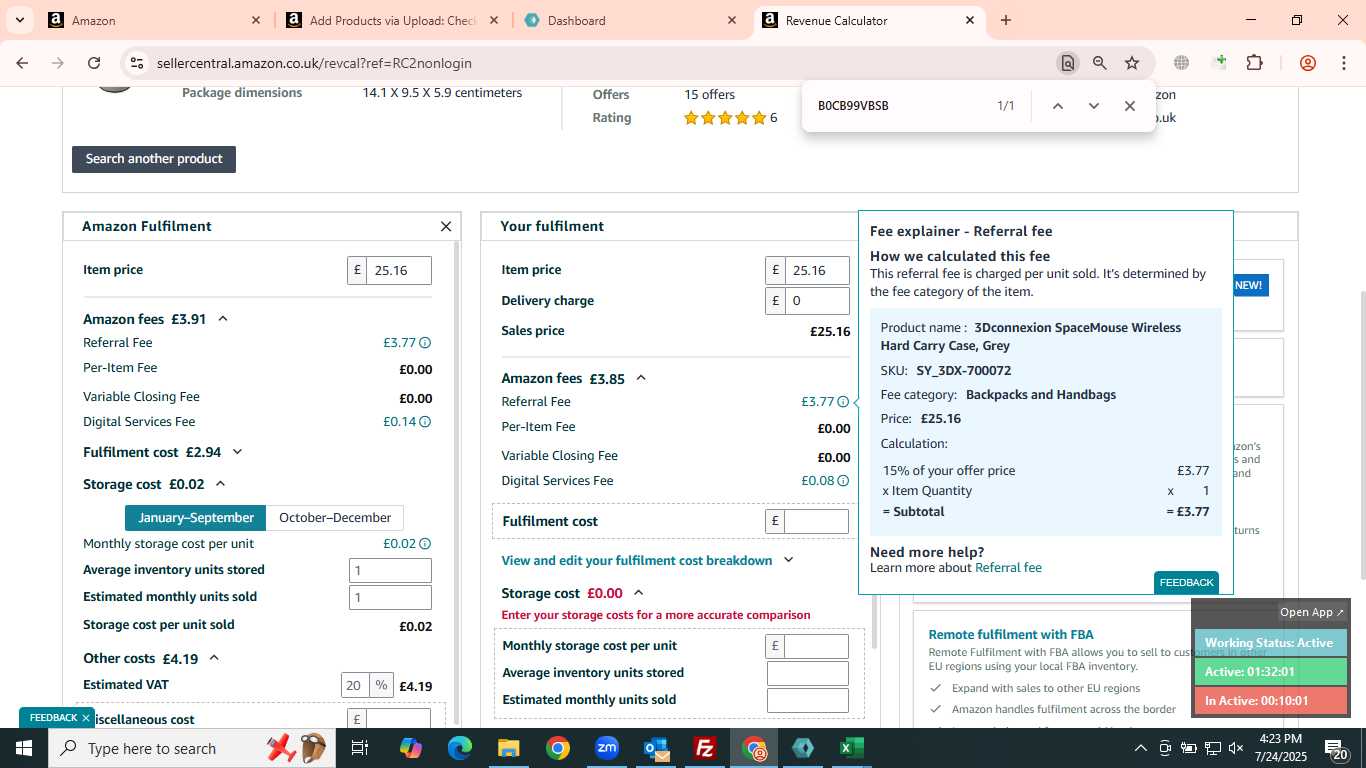Show hidden system tray icons
Image resolution: width=1366 pixels, height=768 pixels.
(x=1140, y=749)
